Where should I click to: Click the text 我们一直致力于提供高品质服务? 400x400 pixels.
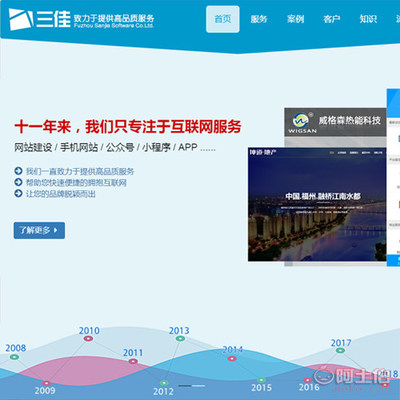pyautogui.click(x=80, y=171)
